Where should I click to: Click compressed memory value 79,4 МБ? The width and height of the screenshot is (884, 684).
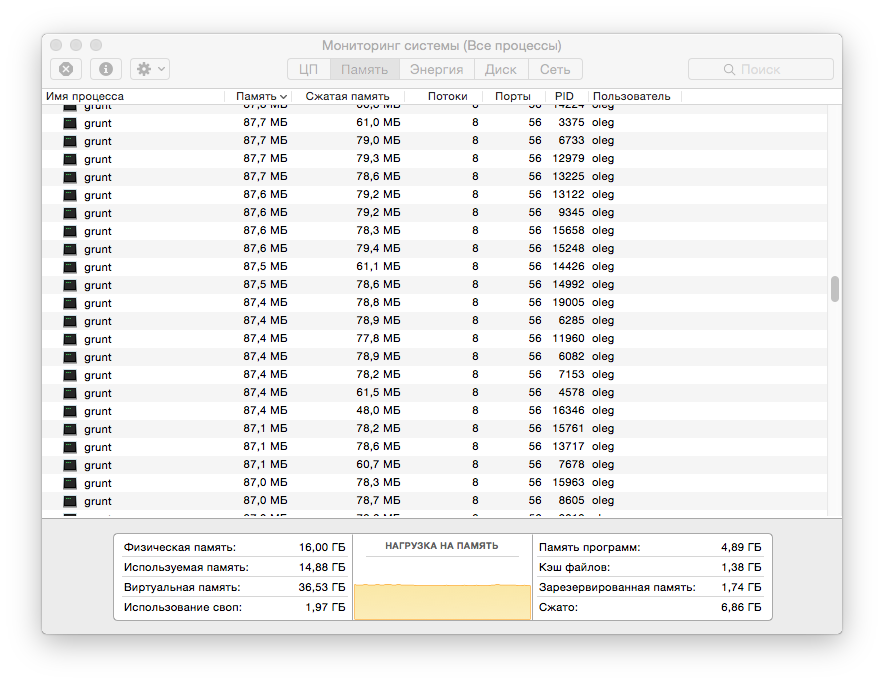click(x=378, y=248)
